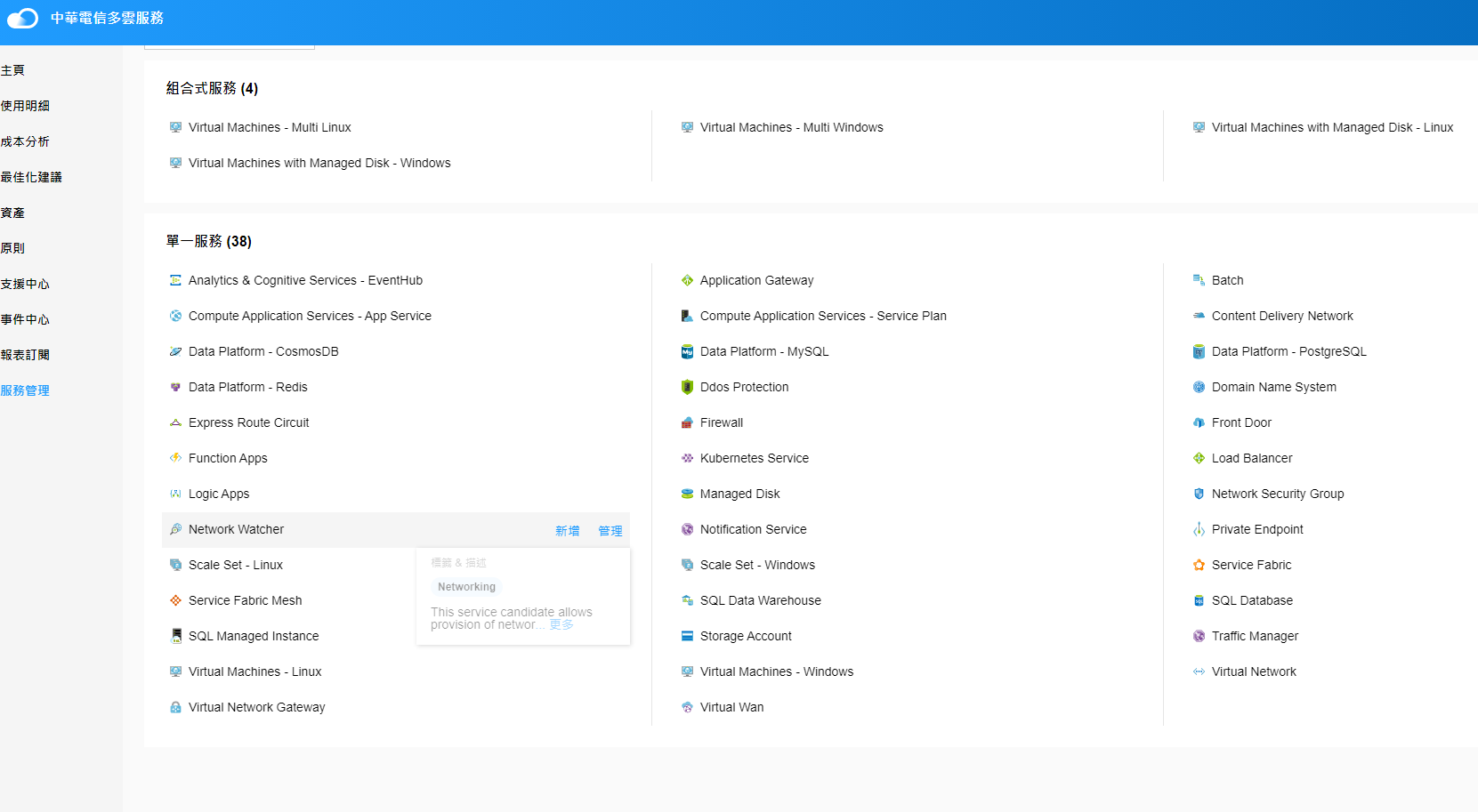Click the Firewall icon
The width and height of the screenshot is (1478, 812).
(x=687, y=422)
